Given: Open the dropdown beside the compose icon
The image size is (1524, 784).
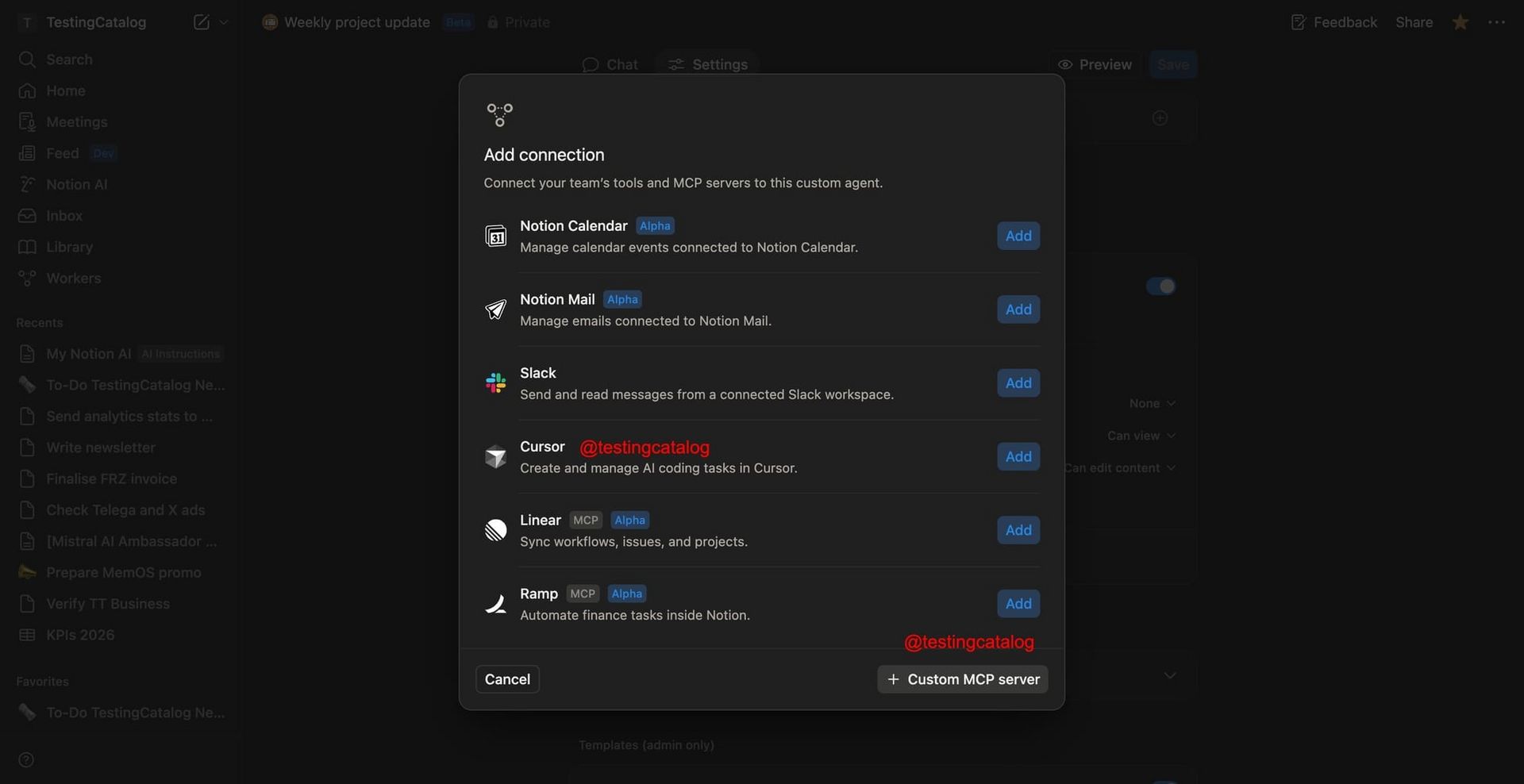Looking at the screenshot, I should click(224, 22).
